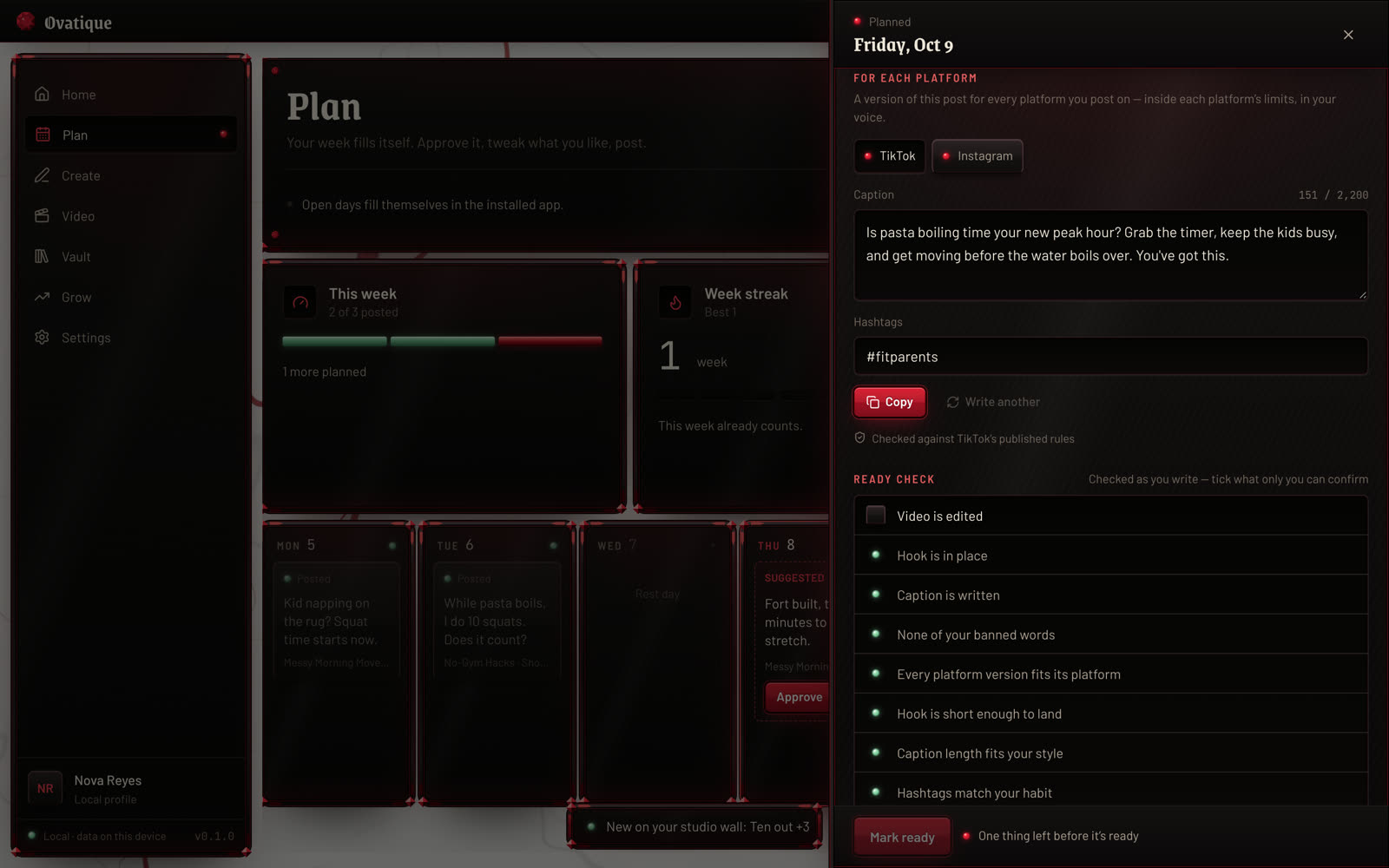Click the Ovatique logo icon
Viewport: 1389px width, 868px height.
(x=26, y=21)
